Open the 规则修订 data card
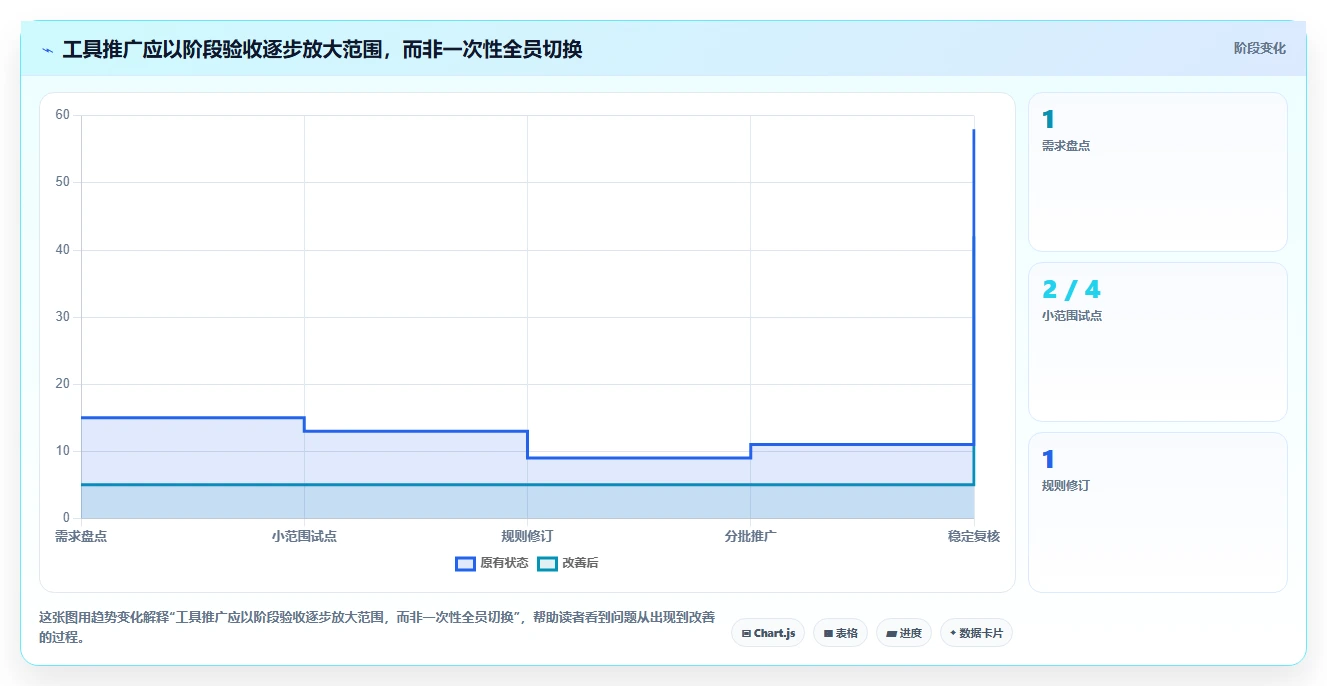The image size is (1327, 686). [x=1157, y=512]
